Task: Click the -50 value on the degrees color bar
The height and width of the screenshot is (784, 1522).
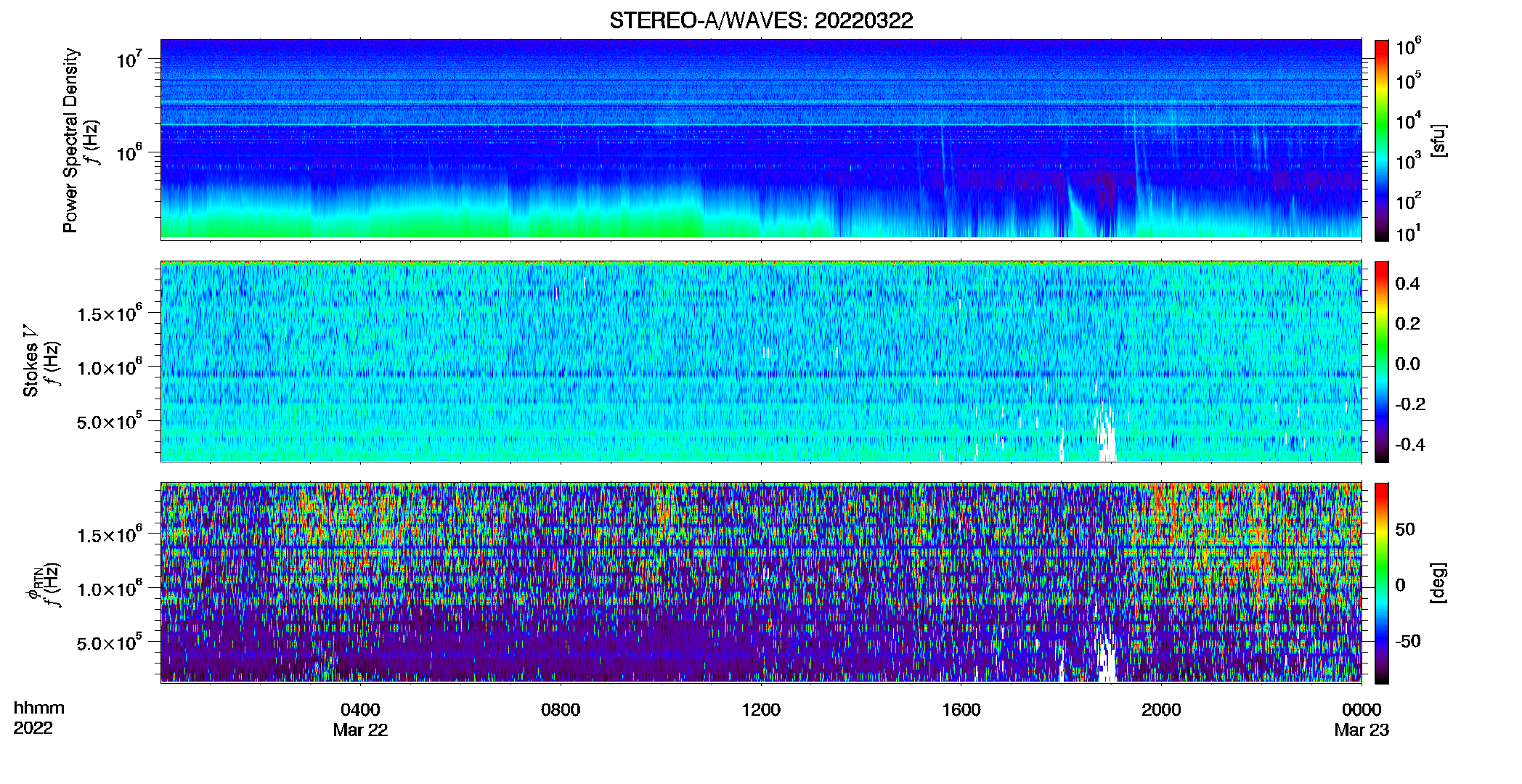Action: coord(1408,641)
